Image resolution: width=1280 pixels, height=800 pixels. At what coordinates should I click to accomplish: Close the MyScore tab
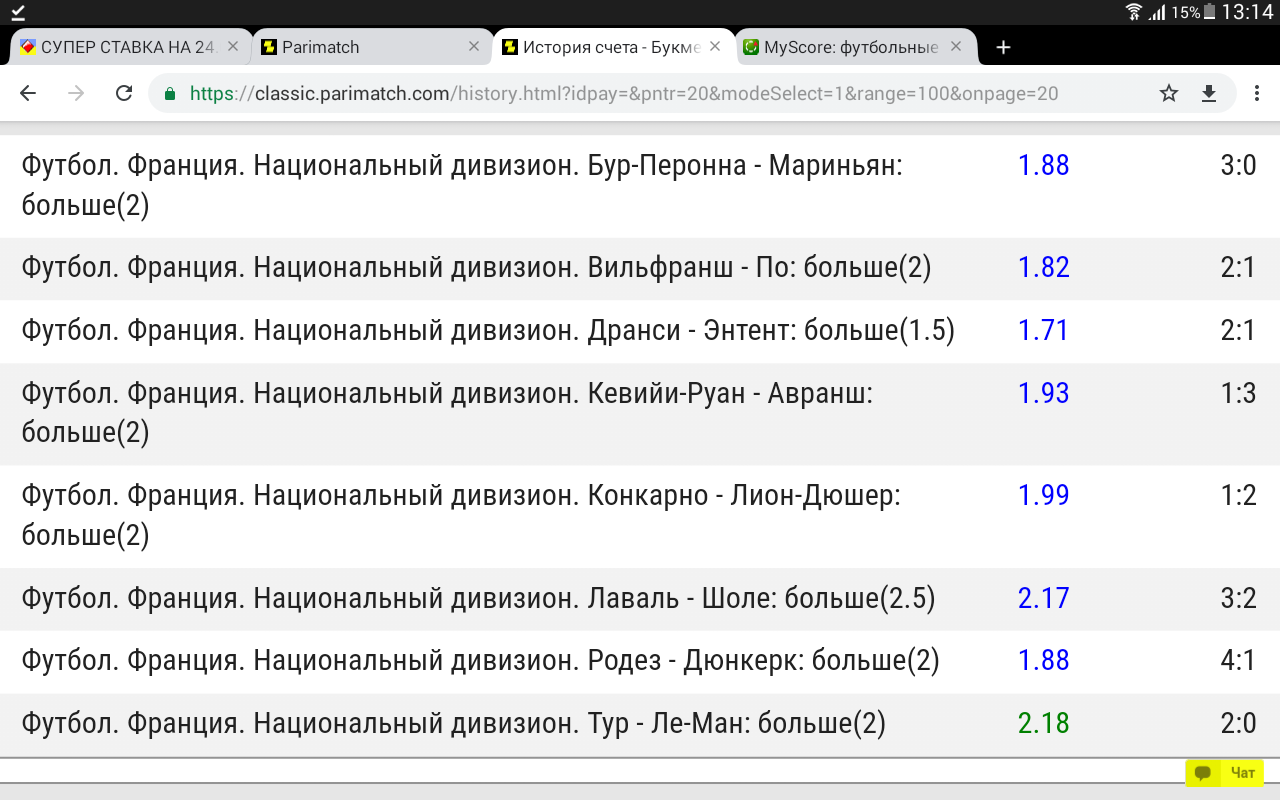pos(956,47)
